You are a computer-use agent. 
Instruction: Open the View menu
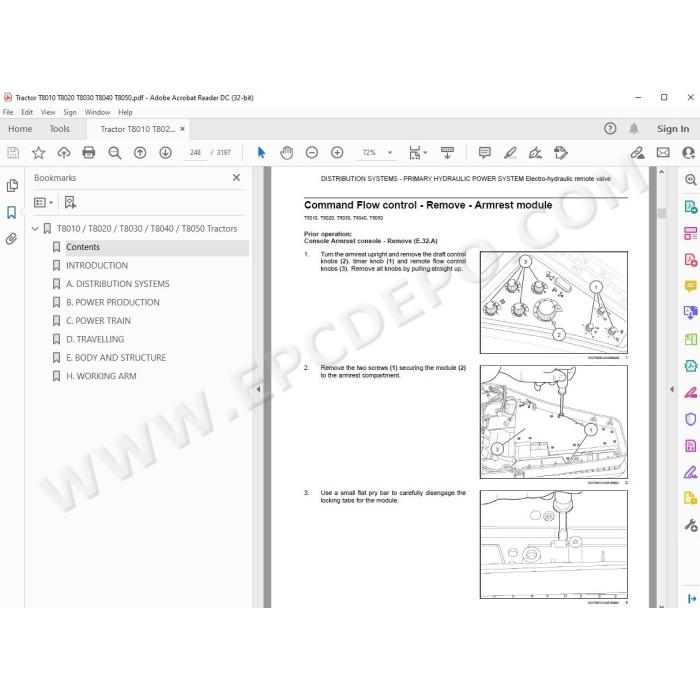click(48, 112)
